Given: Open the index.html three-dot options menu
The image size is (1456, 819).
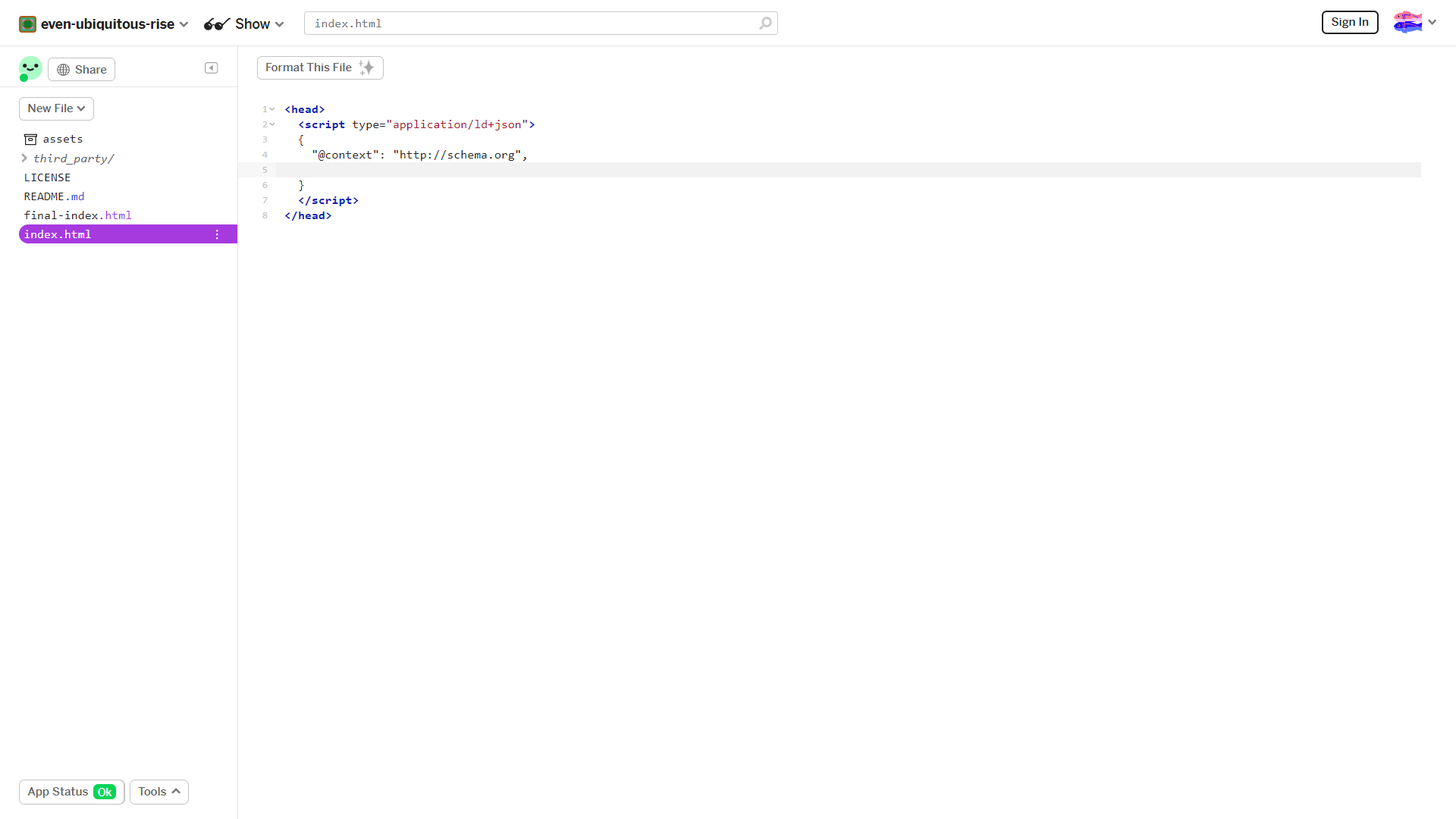Looking at the screenshot, I should [217, 234].
